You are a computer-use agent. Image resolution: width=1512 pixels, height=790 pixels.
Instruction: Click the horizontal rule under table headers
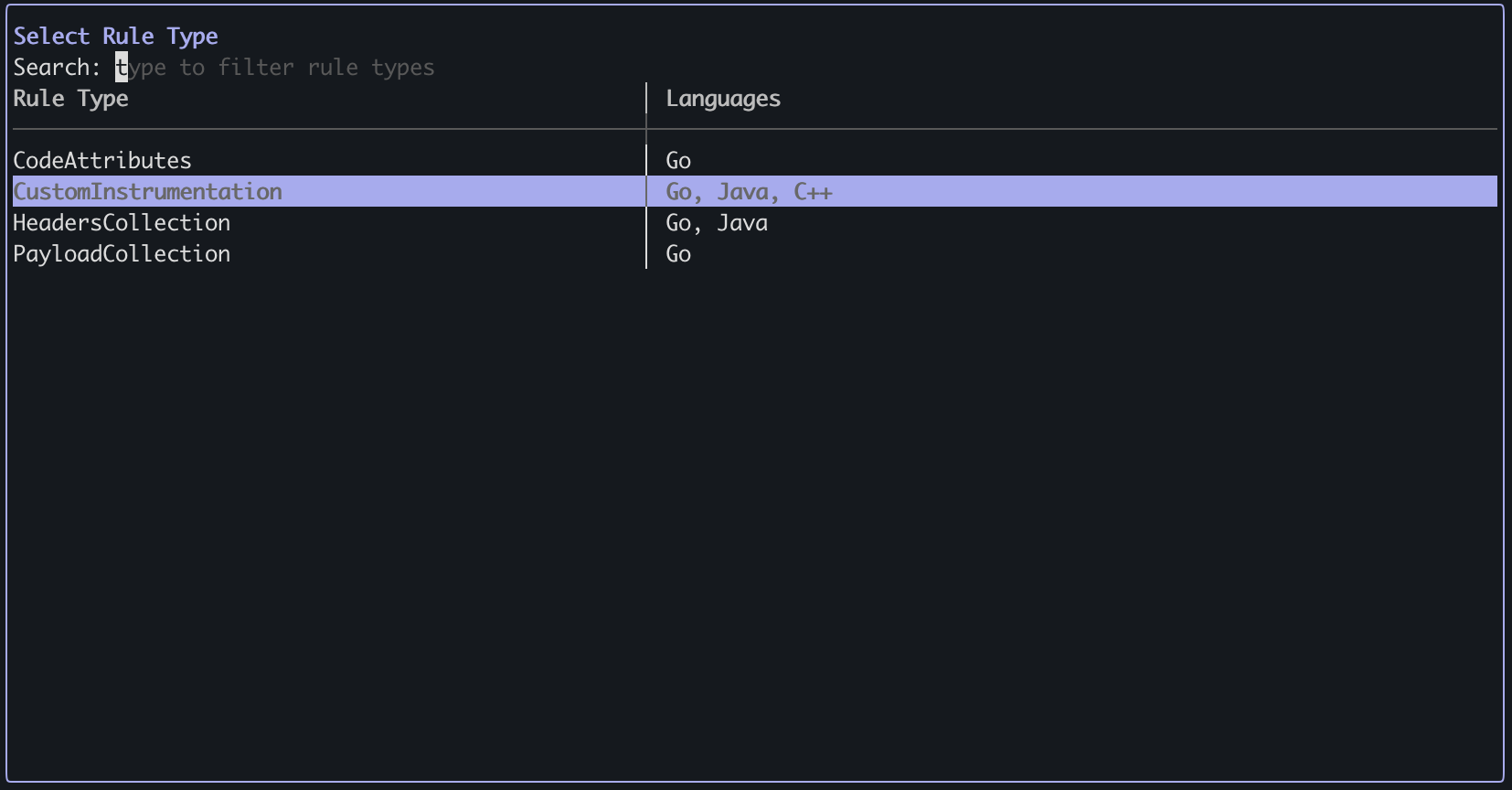pos(754,129)
